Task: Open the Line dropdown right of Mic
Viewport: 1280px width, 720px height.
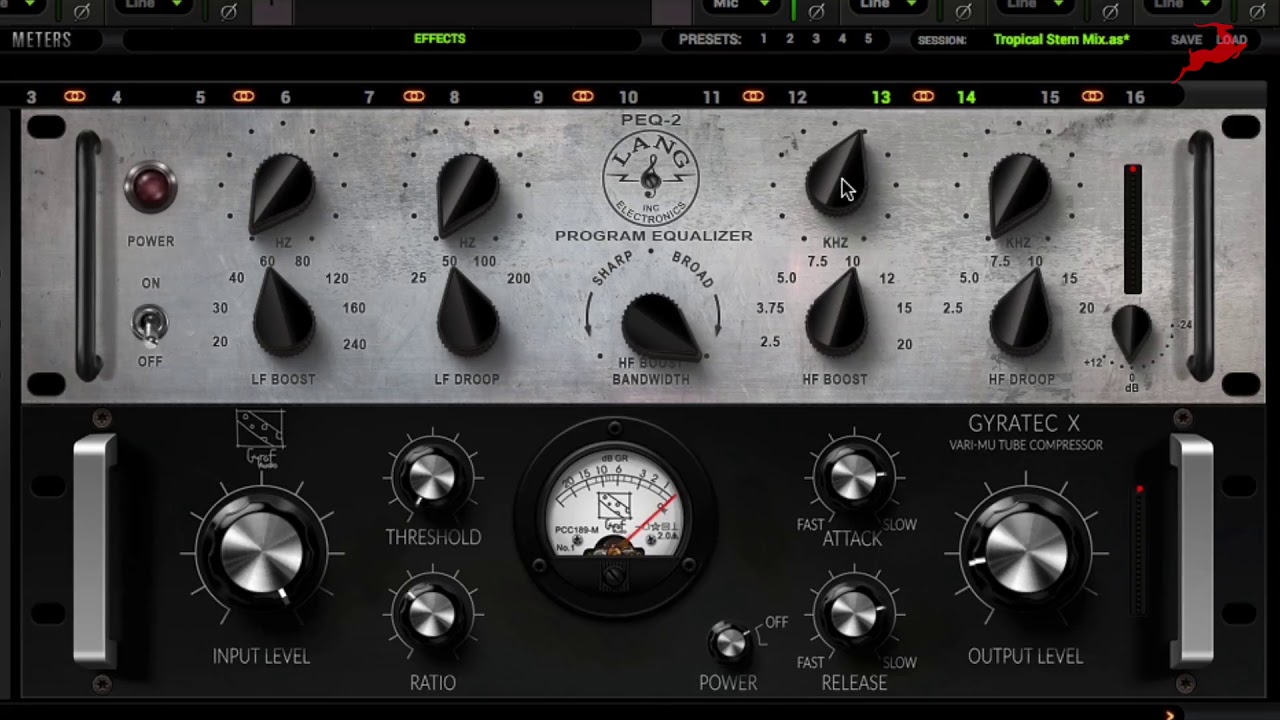Action: (x=889, y=6)
